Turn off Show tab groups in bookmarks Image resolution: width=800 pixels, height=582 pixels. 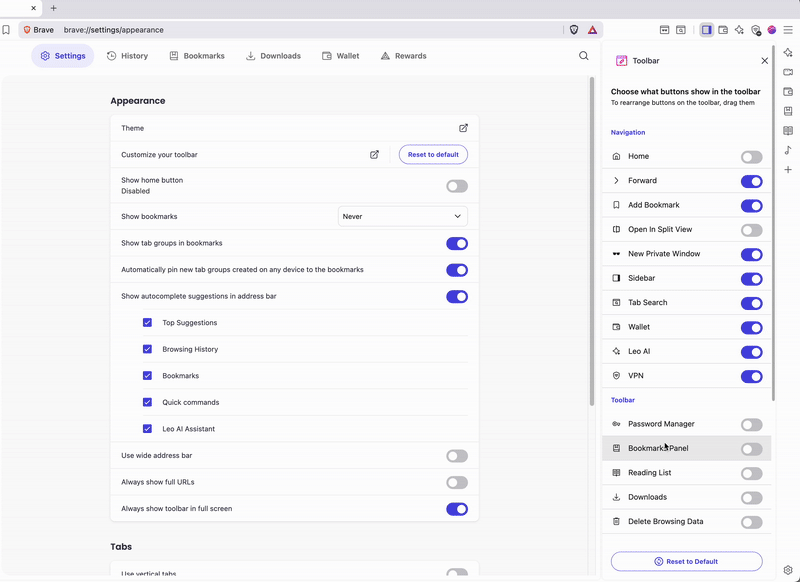457,244
